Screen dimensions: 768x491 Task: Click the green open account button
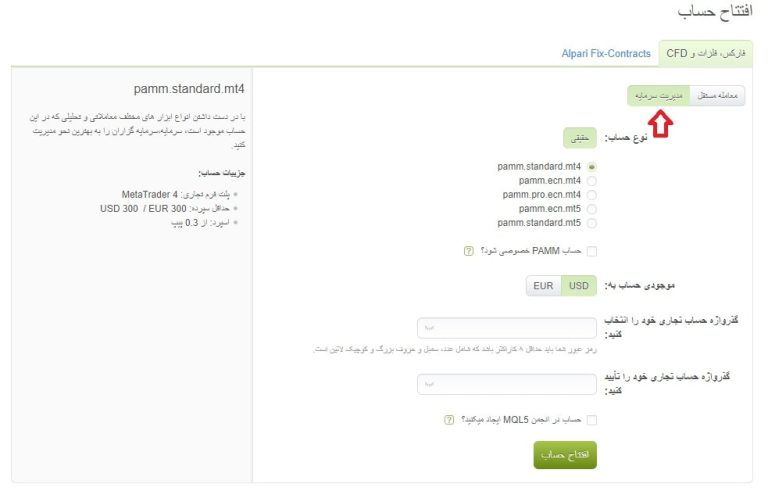(565, 455)
